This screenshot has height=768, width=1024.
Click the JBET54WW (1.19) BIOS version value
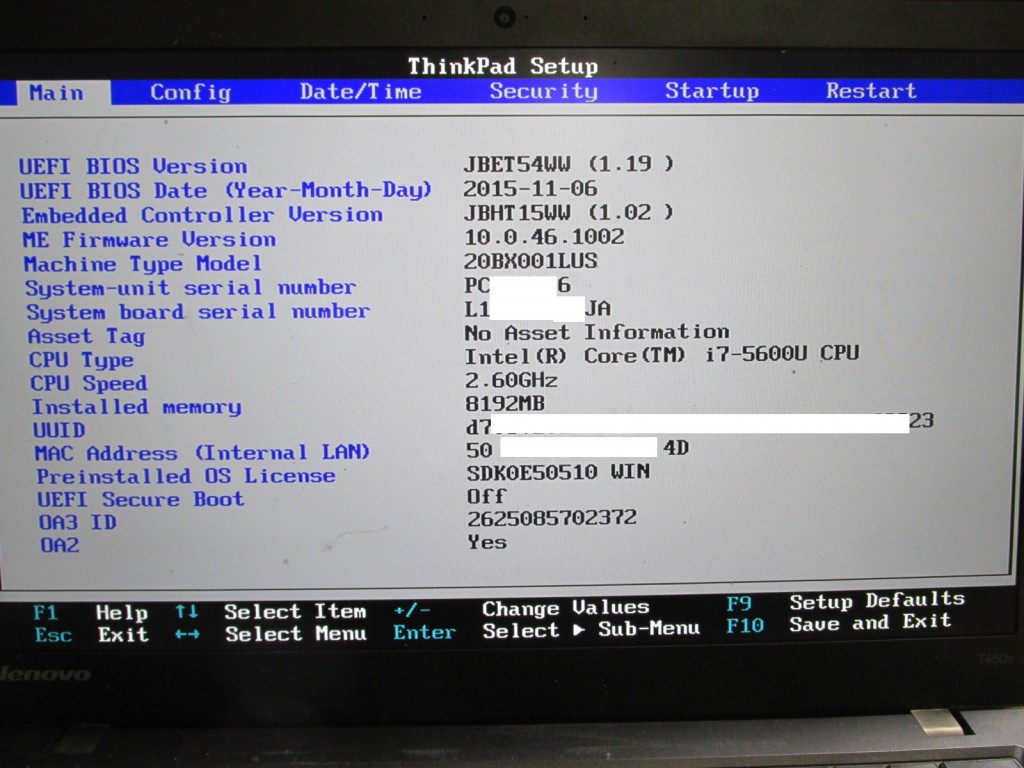568,163
